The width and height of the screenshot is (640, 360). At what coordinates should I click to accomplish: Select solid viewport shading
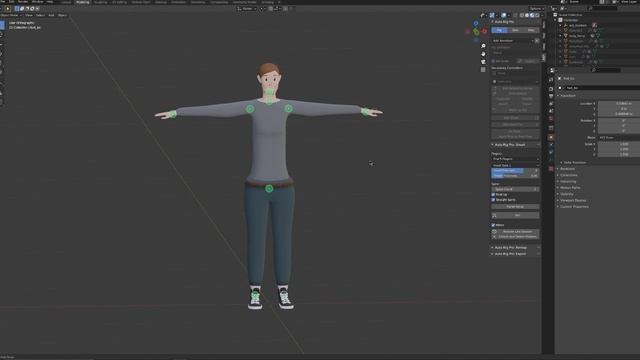[527, 15]
